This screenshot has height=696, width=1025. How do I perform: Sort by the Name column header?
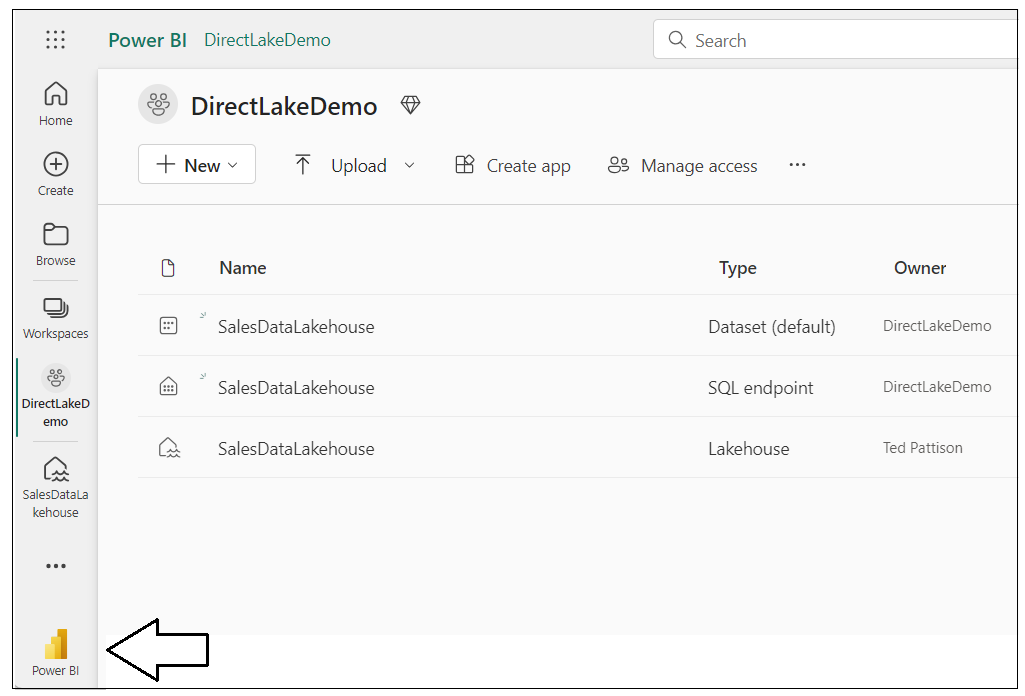tap(243, 268)
